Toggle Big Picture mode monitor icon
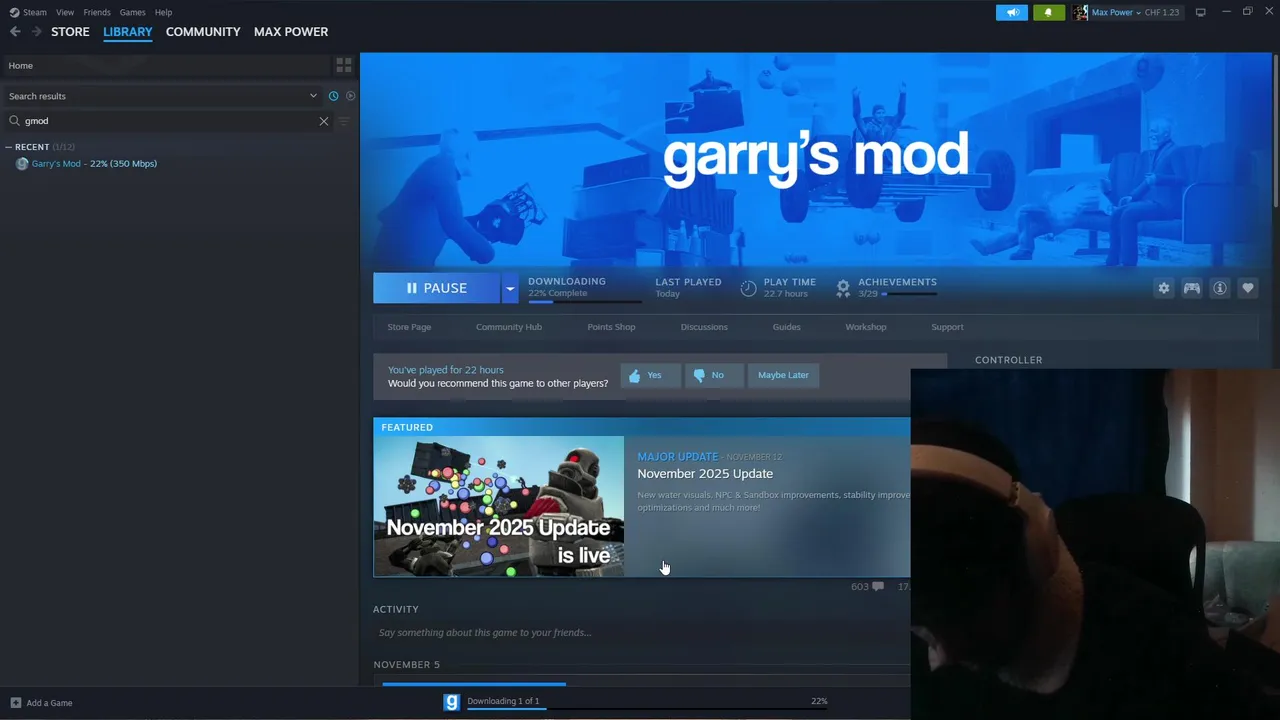Screen dimensions: 1280x720 tap(1200, 12)
